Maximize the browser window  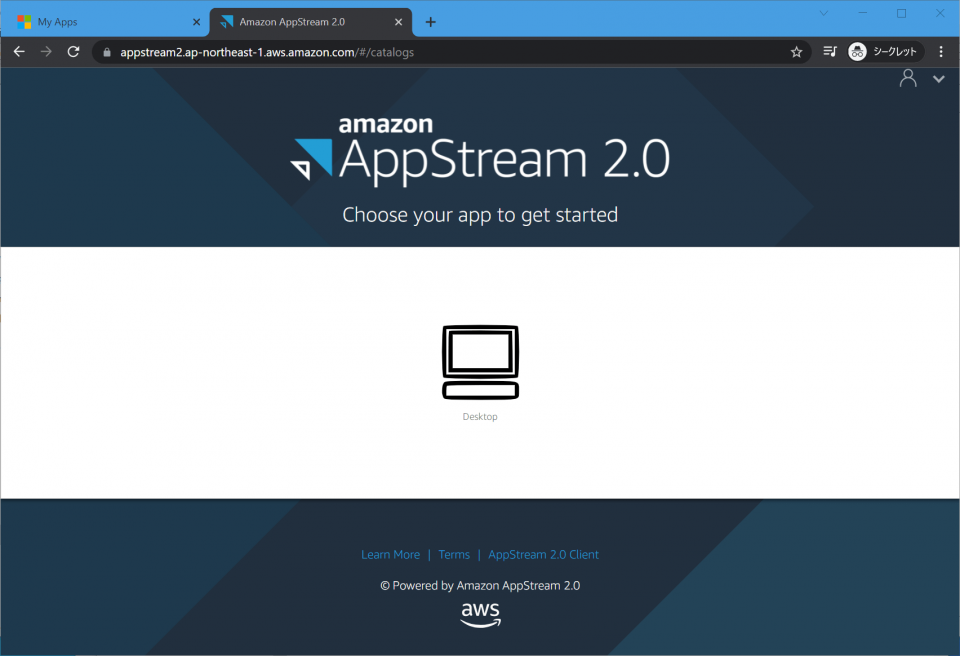pyautogui.click(x=901, y=13)
